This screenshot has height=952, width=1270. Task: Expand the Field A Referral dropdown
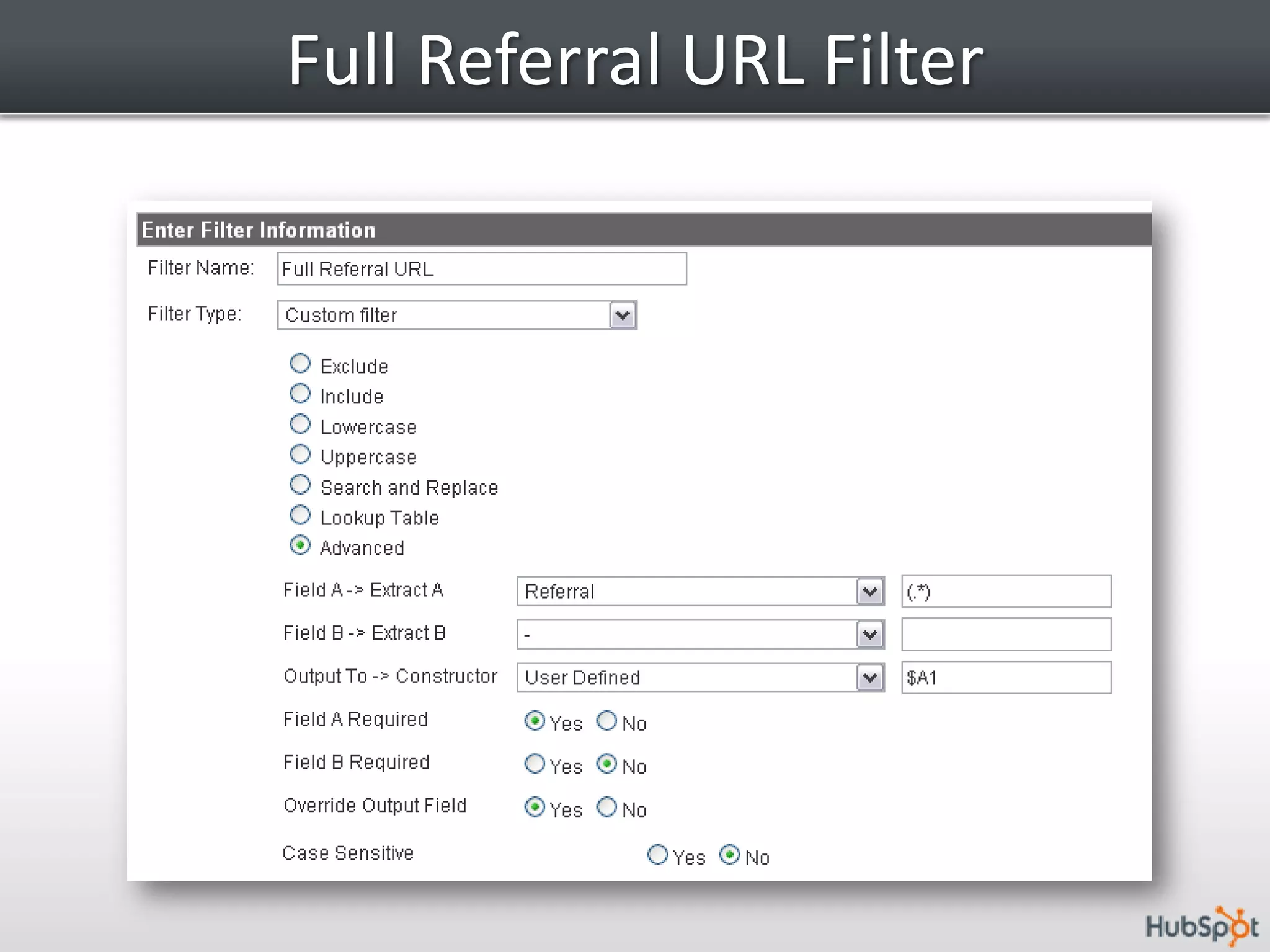(870, 591)
